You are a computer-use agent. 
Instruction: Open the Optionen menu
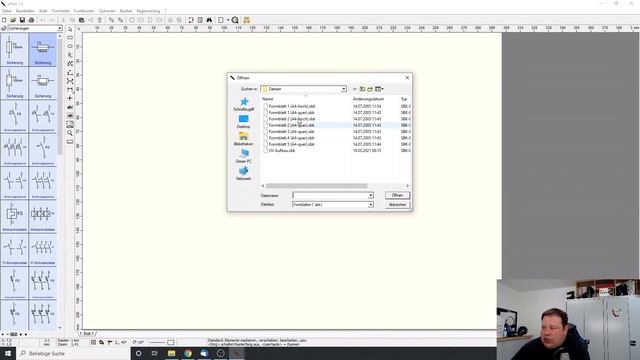[x=107, y=11]
